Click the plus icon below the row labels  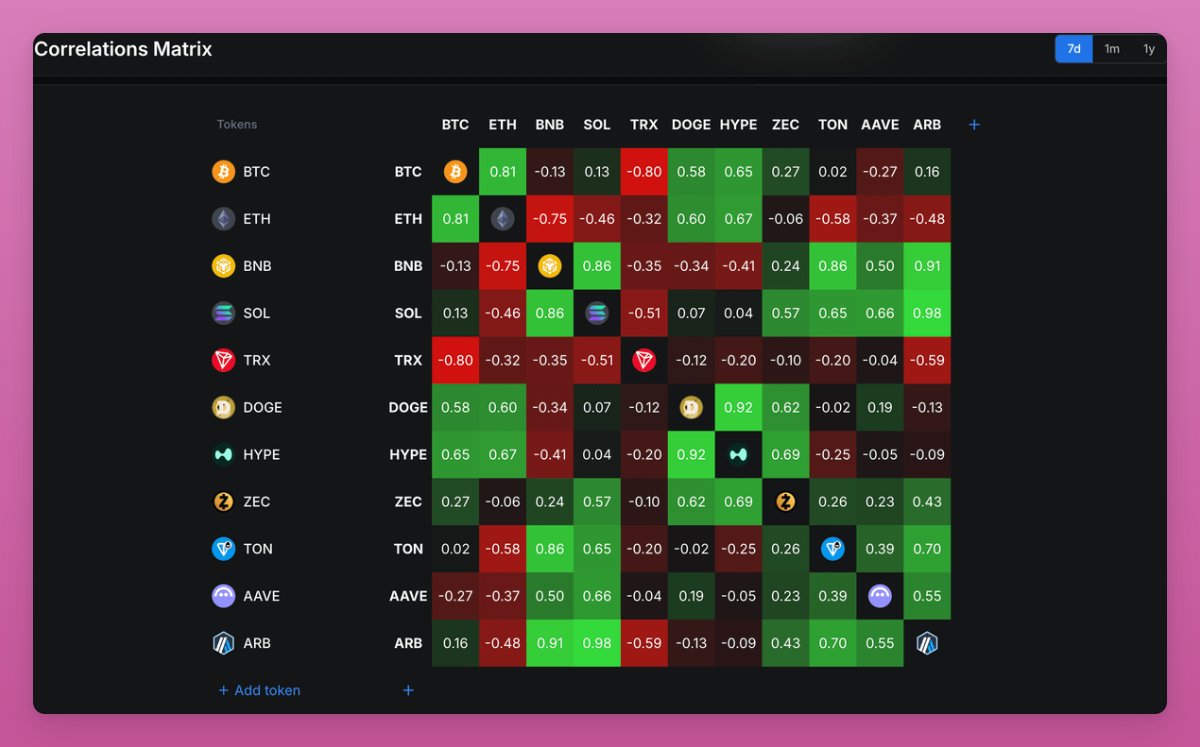pos(408,690)
